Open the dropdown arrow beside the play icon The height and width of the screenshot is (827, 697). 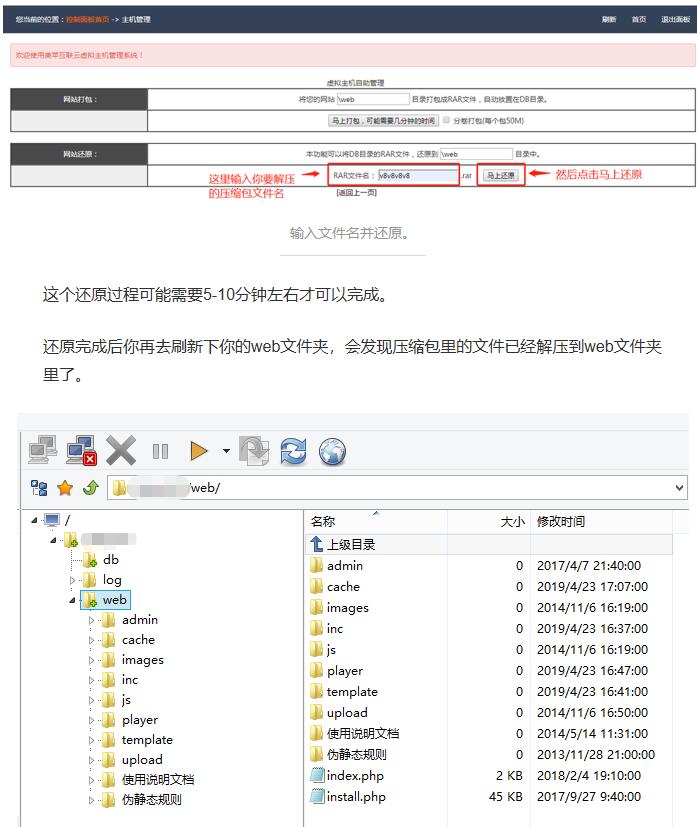pyautogui.click(x=226, y=451)
